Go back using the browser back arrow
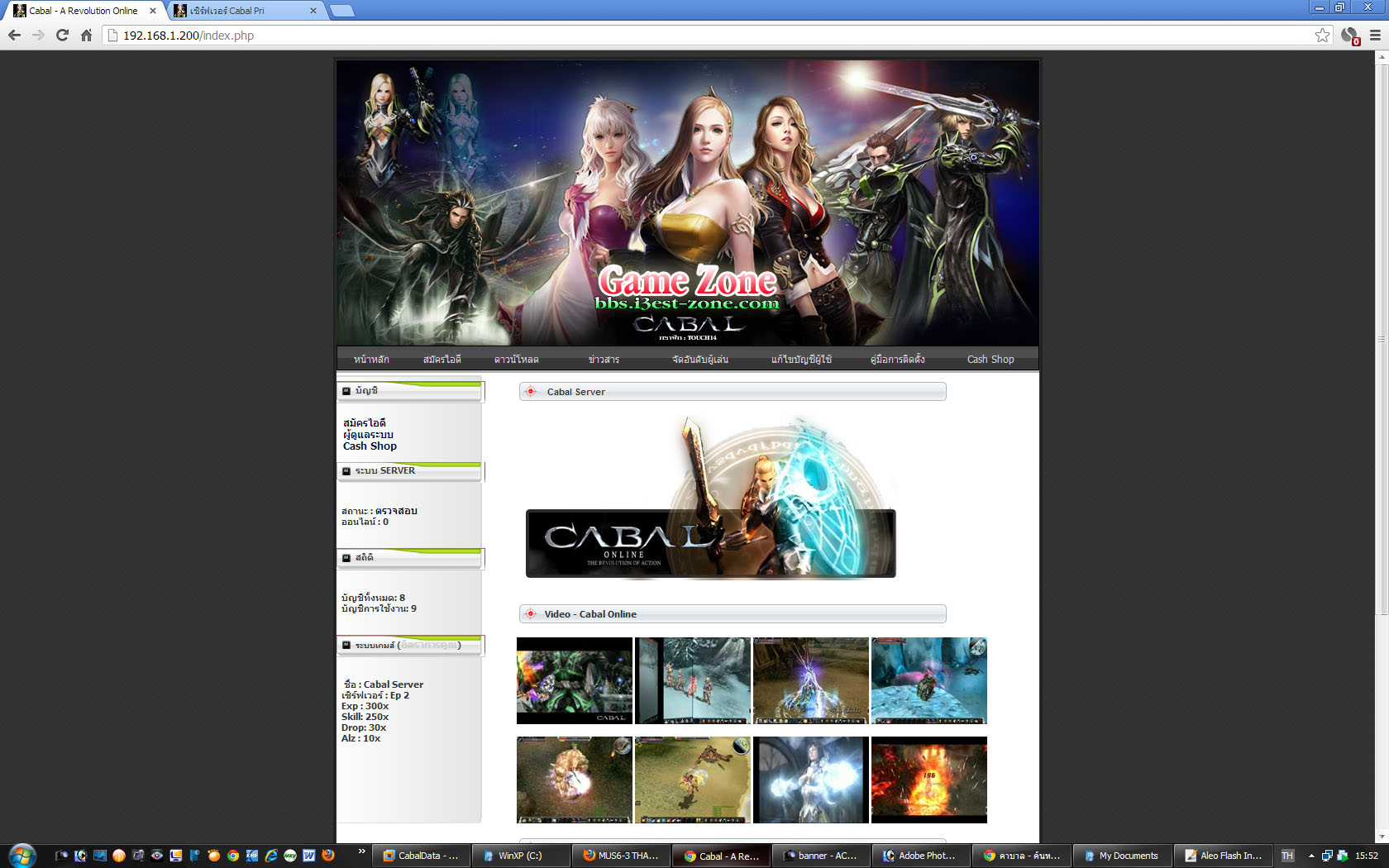The width and height of the screenshot is (1389, 868). 14,36
